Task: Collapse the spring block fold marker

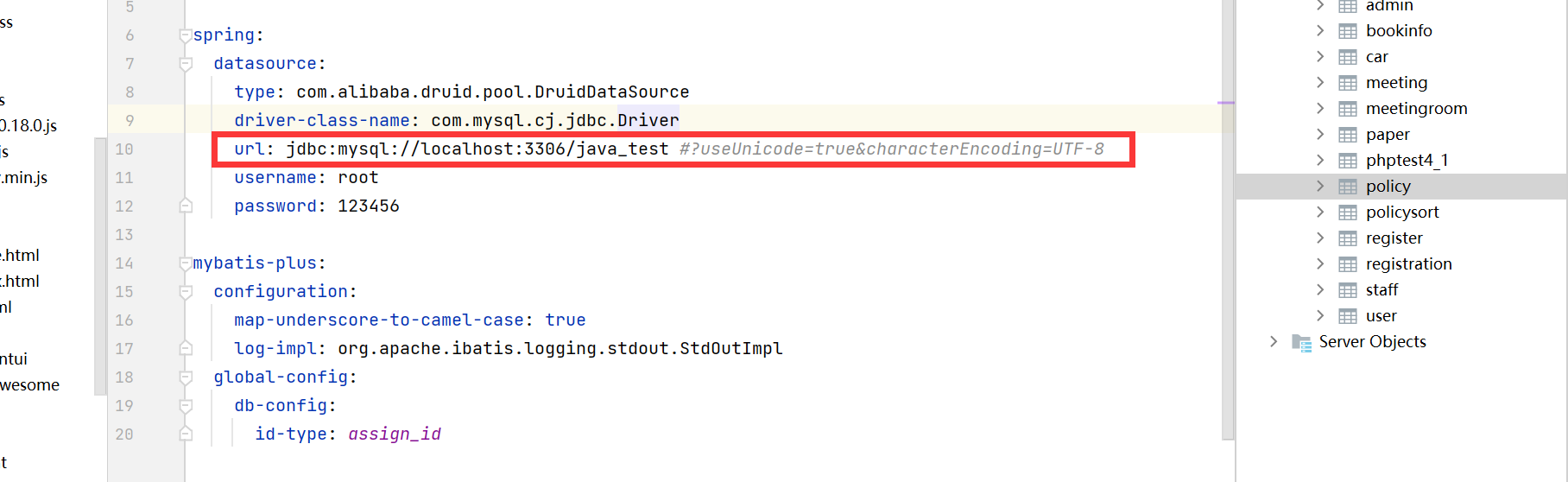Action: click(x=185, y=35)
